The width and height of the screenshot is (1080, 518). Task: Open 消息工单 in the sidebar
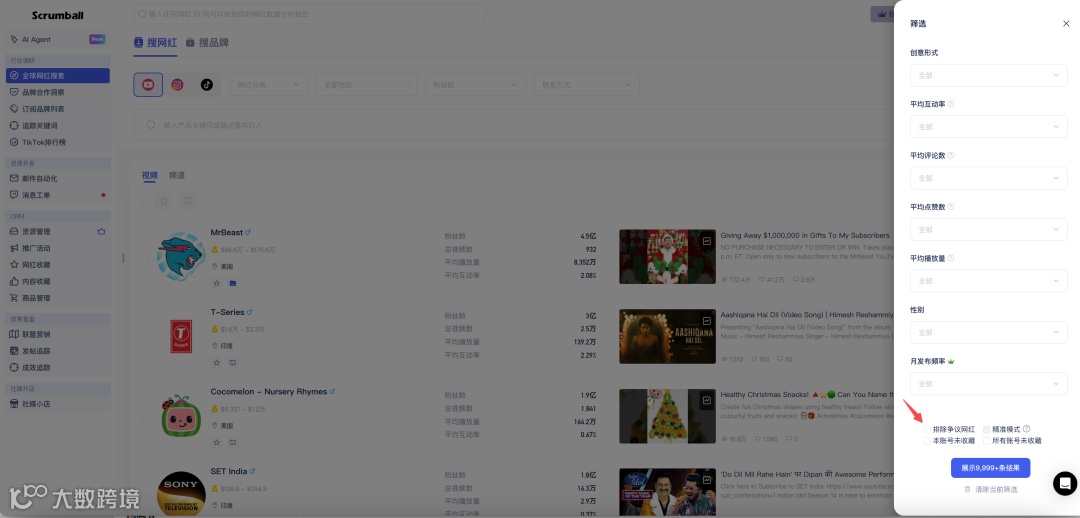[x=58, y=195]
